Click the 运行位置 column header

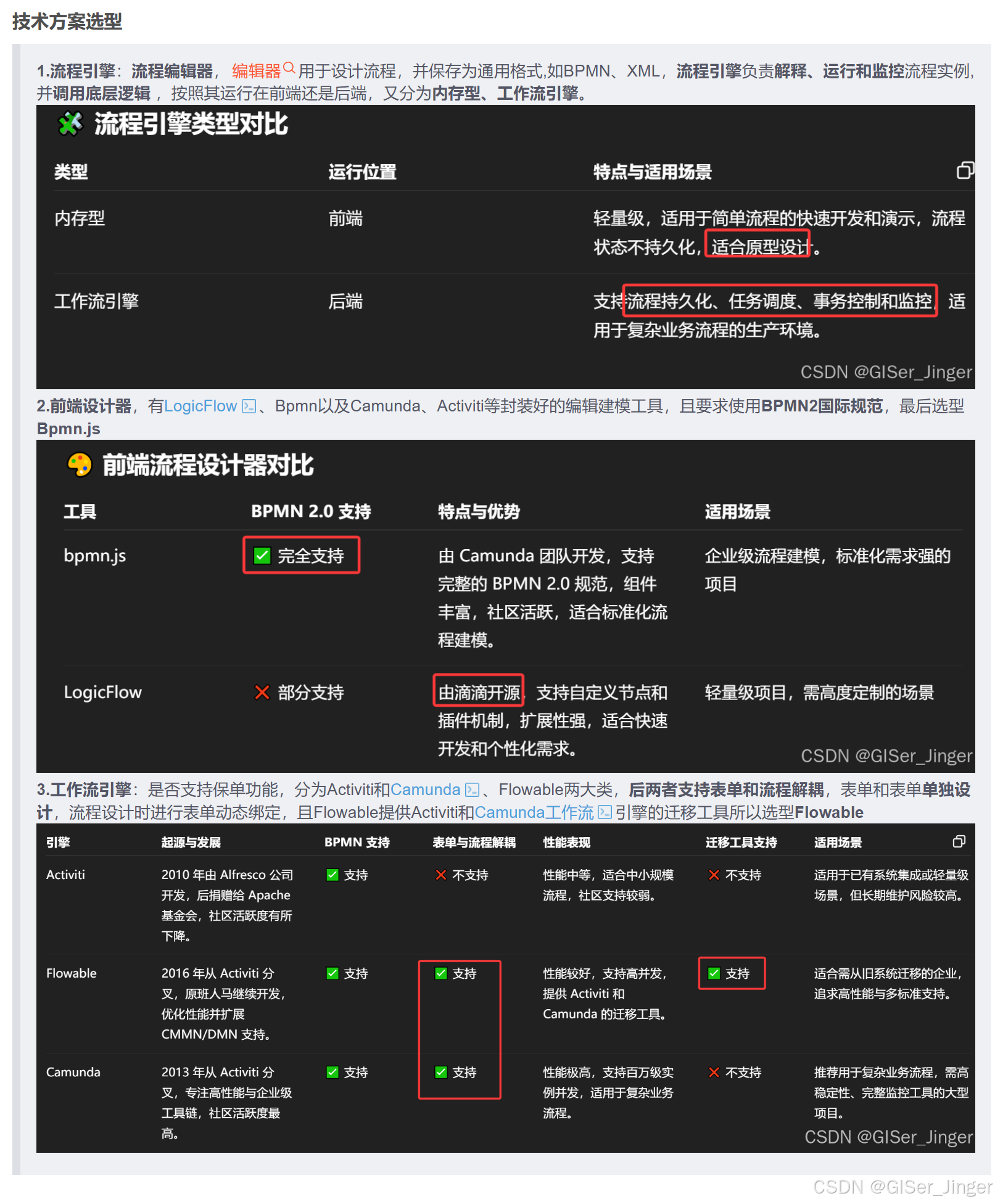click(x=362, y=171)
